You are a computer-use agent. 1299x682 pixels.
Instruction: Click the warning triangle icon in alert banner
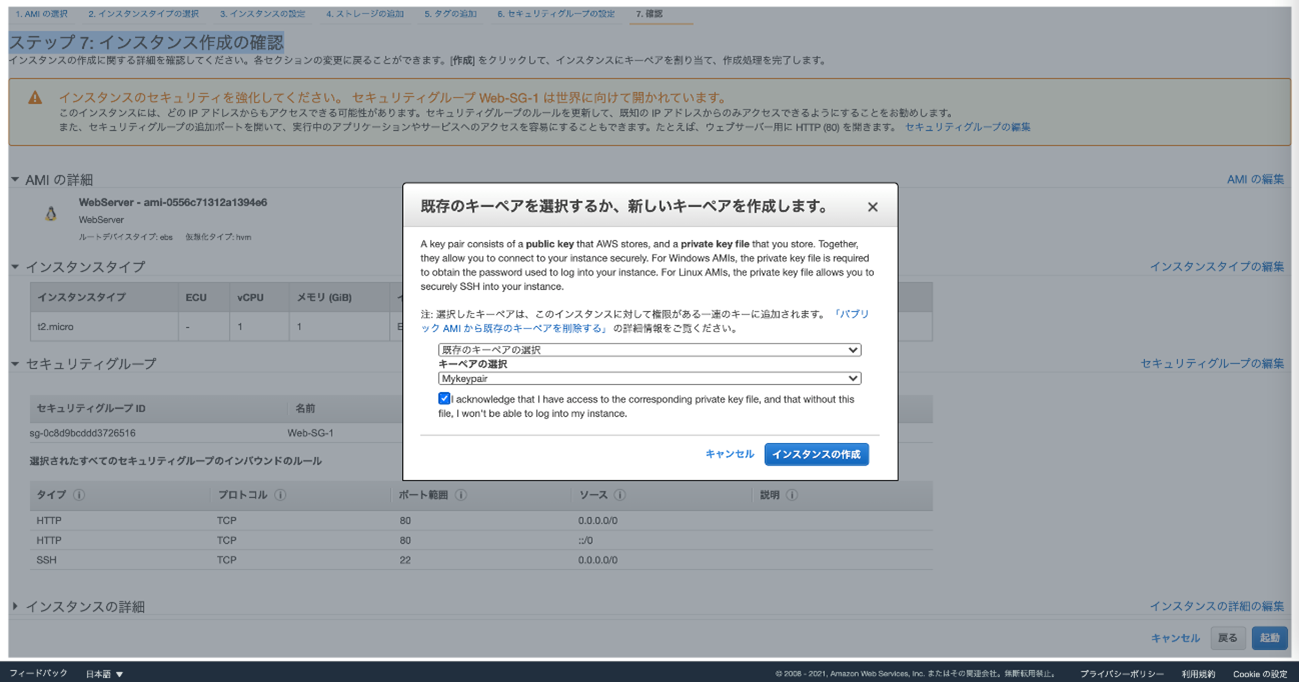pyautogui.click(x=35, y=98)
